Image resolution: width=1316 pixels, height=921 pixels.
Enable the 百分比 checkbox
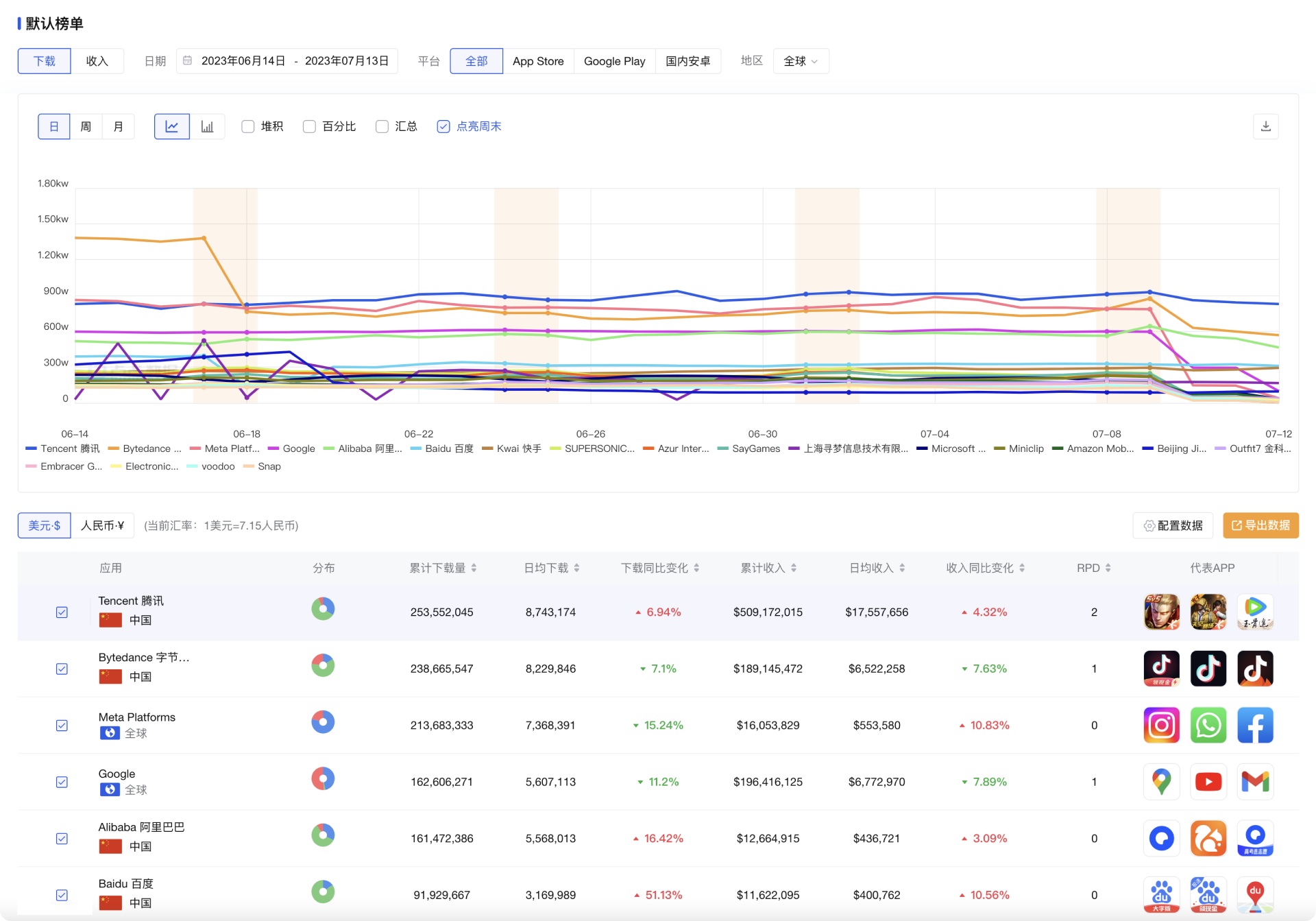pos(309,127)
